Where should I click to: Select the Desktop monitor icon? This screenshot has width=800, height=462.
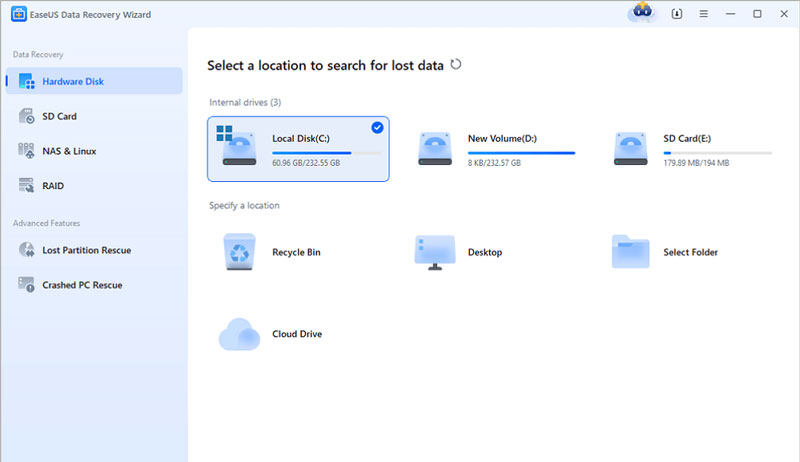(x=435, y=252)
